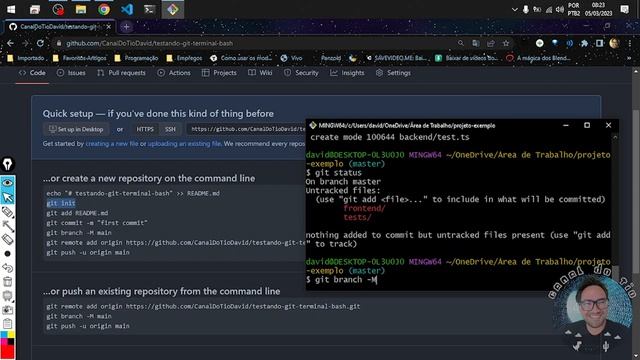Open a new browser tab
This screenshot has height=360, width=640.
click(x=126, y=27)
